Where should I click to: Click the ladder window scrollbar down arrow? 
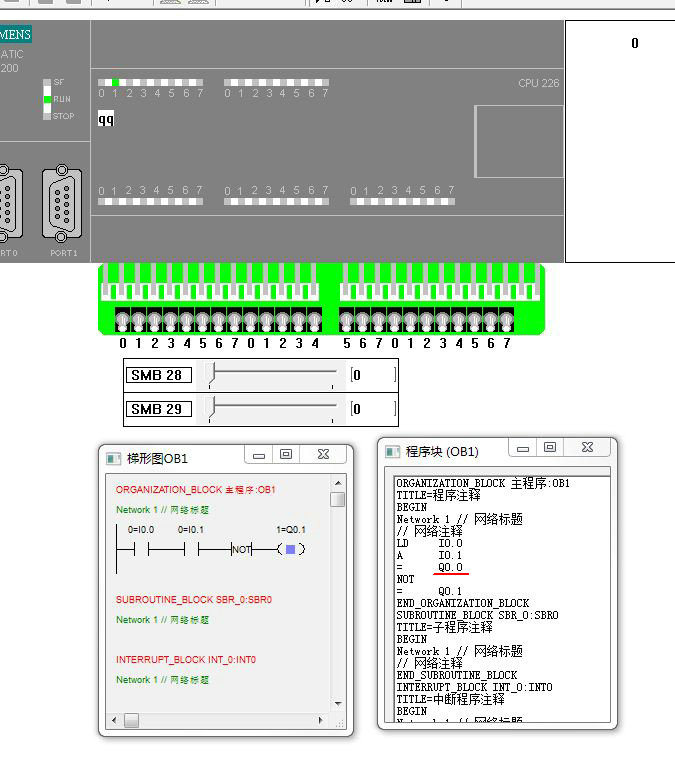(x=338, y=703)
